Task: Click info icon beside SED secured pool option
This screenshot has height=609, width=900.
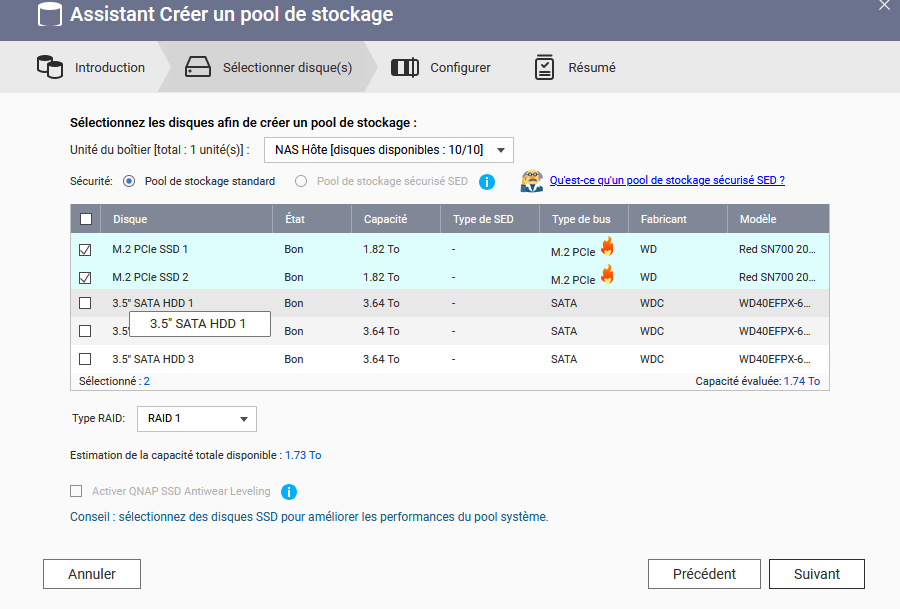Action: click(487, 181)
